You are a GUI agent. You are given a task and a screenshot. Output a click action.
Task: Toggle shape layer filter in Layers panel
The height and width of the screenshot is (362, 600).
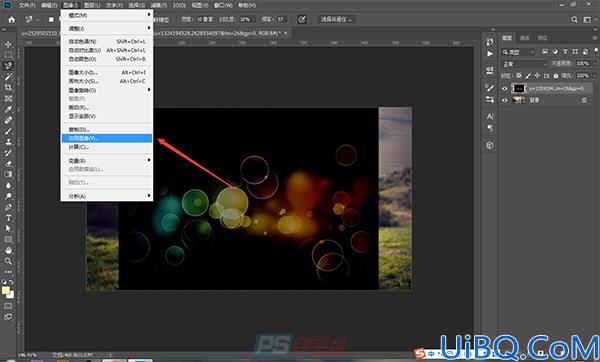[575, 52]
